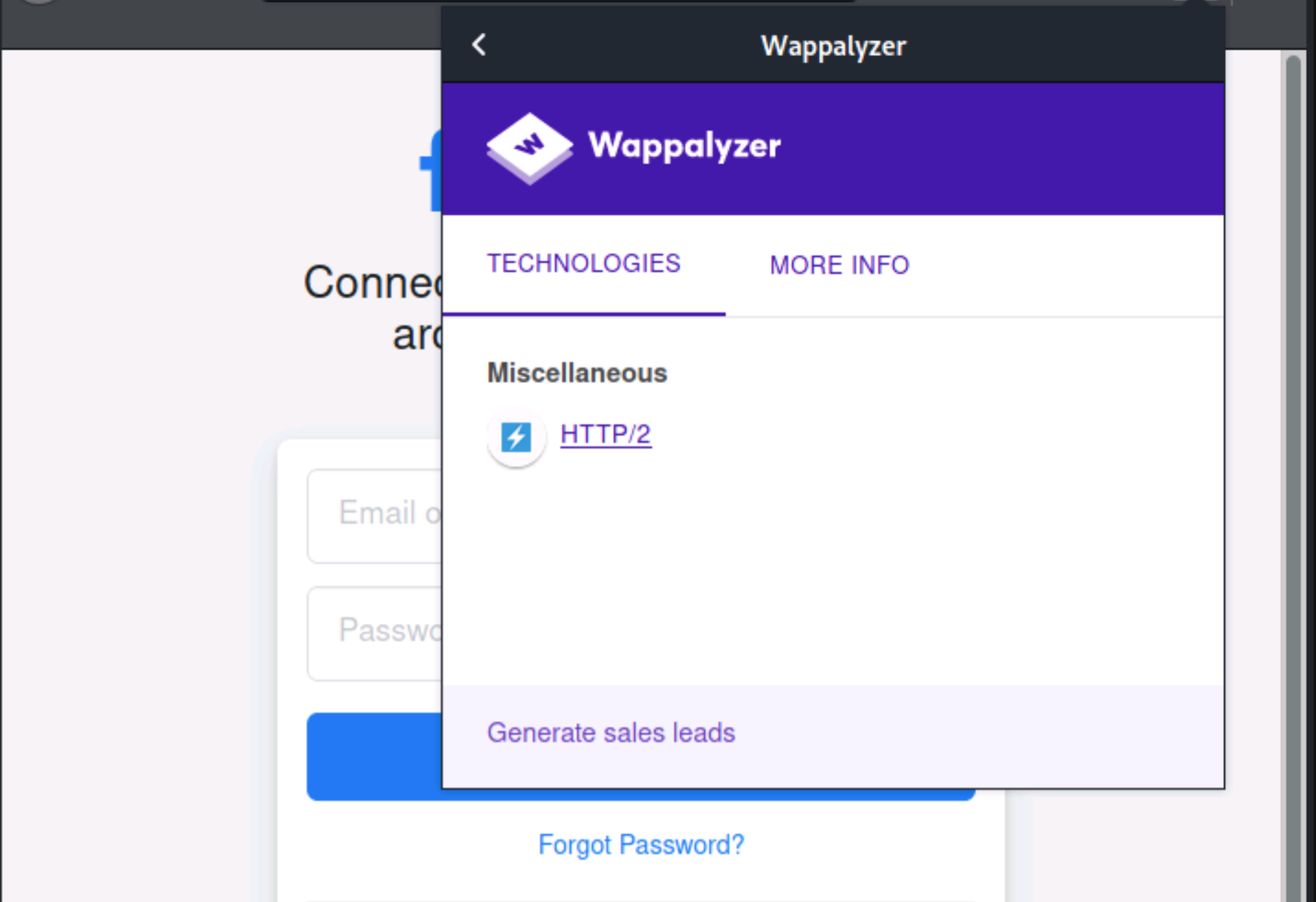Screen dimensions: 1316x902
Task: Click the back arrow in Wappalyzer popup
Action: (x=479, y=45)
